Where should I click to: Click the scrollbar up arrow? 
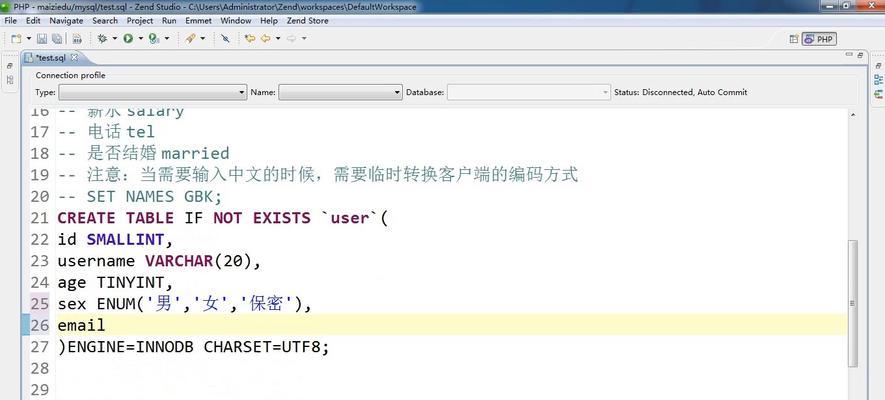pyautogui.click(x=852, y=115)
